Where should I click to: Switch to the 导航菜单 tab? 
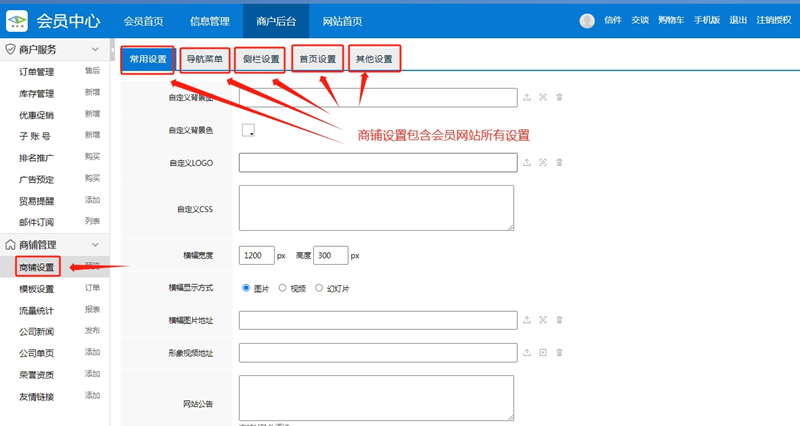(x=204, y=59)
